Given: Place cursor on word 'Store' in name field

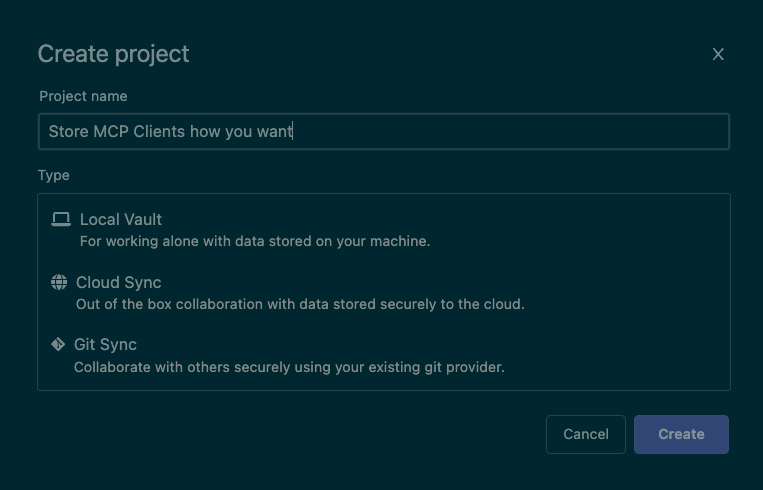Looking at the screenshot, I should [x=68, y=132].
